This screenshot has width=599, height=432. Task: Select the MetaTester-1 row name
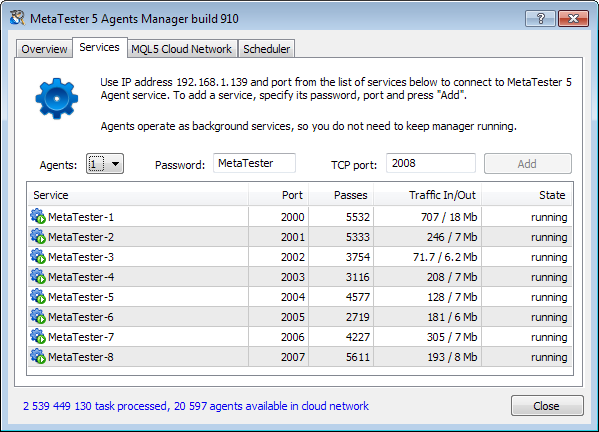(81, 217)
